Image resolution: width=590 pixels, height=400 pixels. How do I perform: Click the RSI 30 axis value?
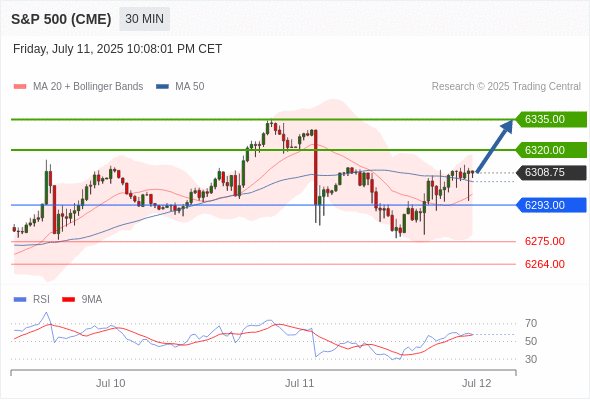[531, 359]
